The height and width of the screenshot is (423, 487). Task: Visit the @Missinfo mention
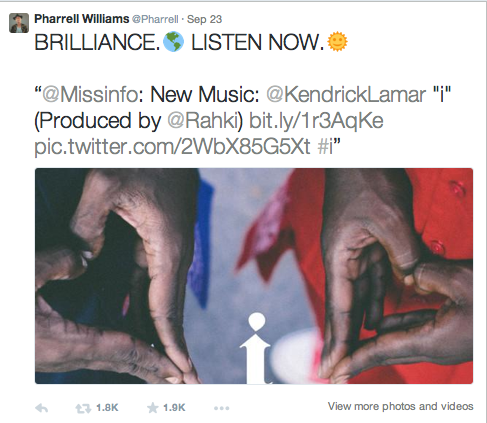(90, 94)
